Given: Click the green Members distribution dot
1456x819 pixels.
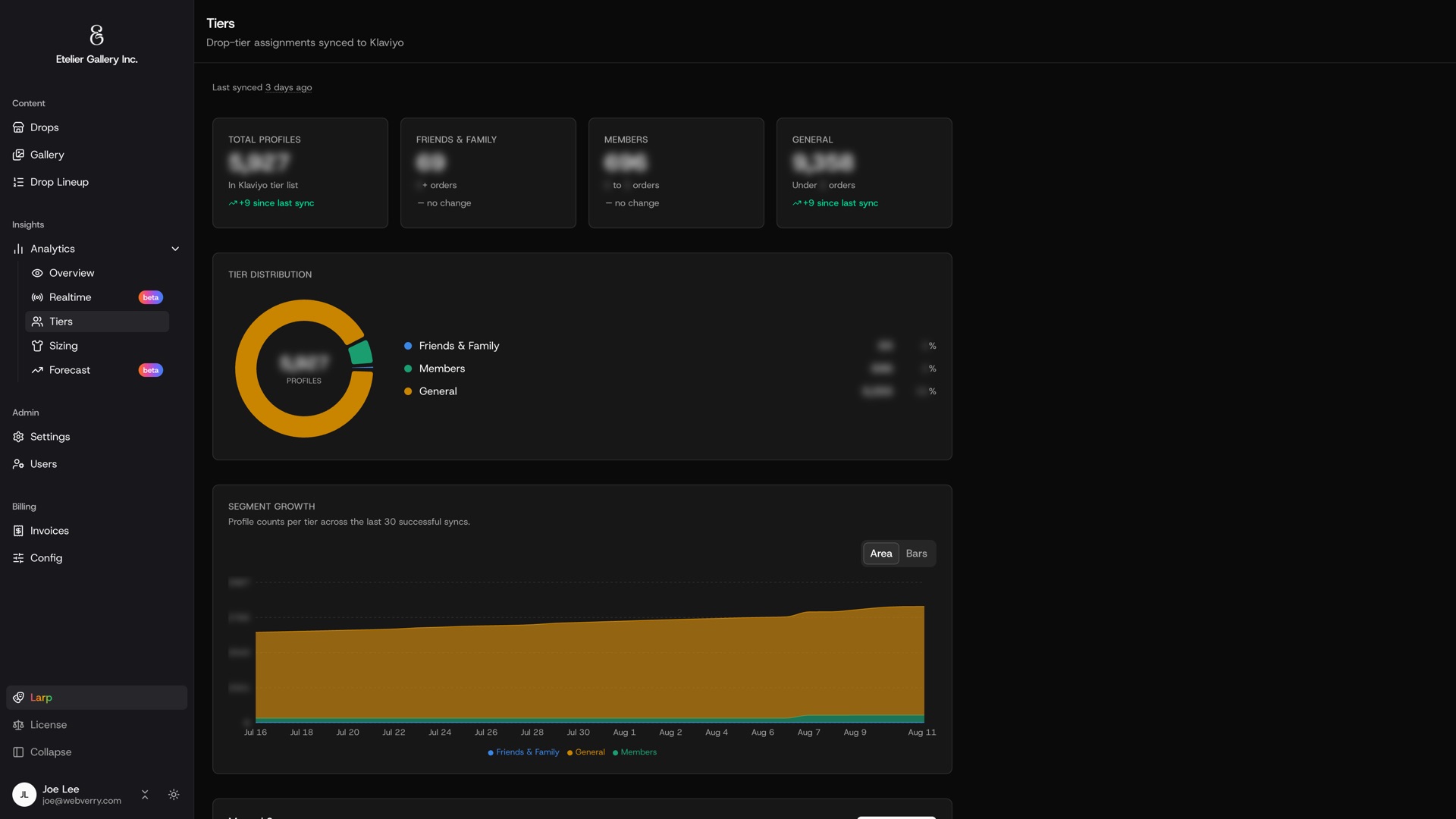Looking at the screenshot, I should click(408, 369).
